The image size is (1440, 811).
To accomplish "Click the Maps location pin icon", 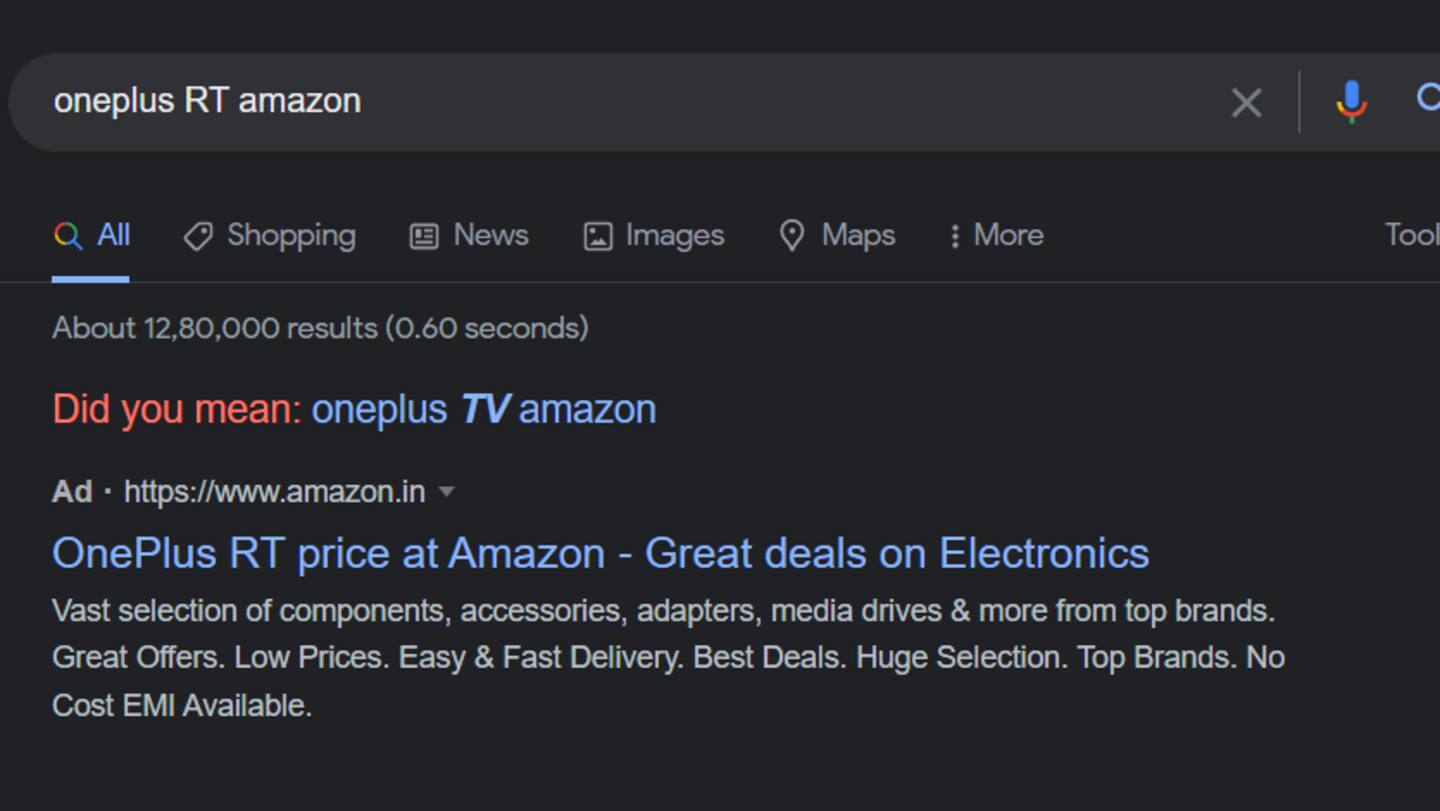I will point(791,236).
